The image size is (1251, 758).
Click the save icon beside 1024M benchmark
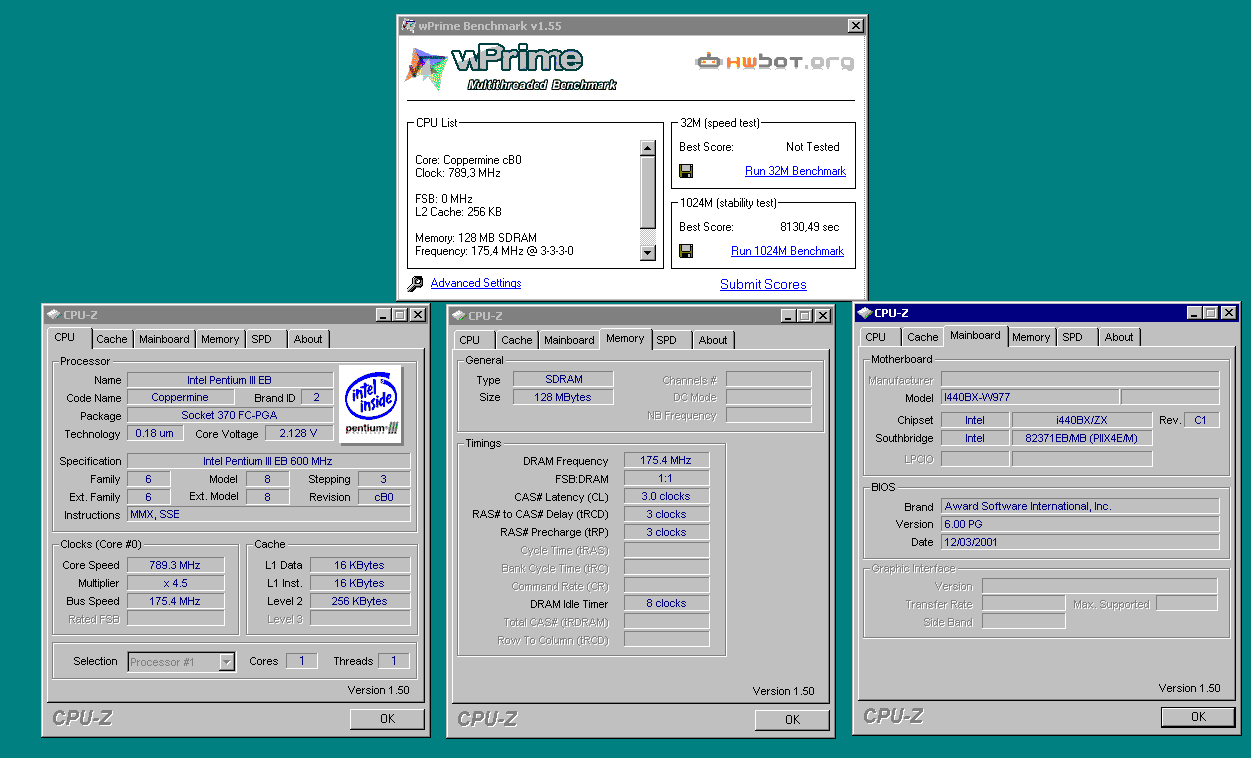click(686, 251)
